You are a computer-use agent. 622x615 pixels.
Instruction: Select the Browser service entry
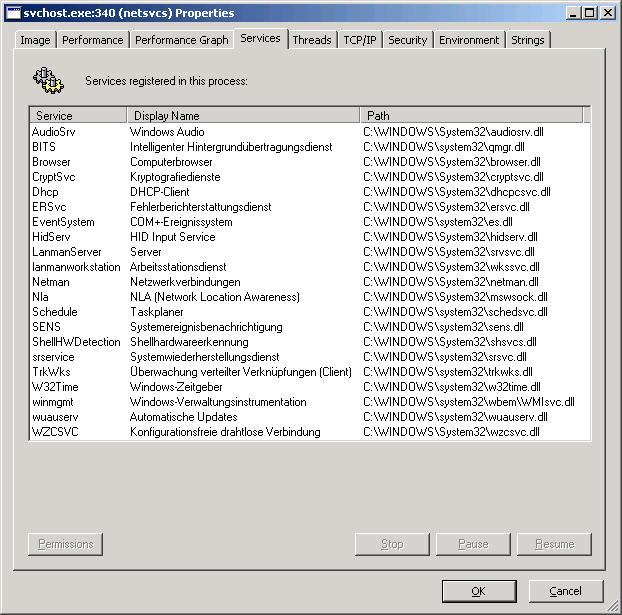pos(309,162)
